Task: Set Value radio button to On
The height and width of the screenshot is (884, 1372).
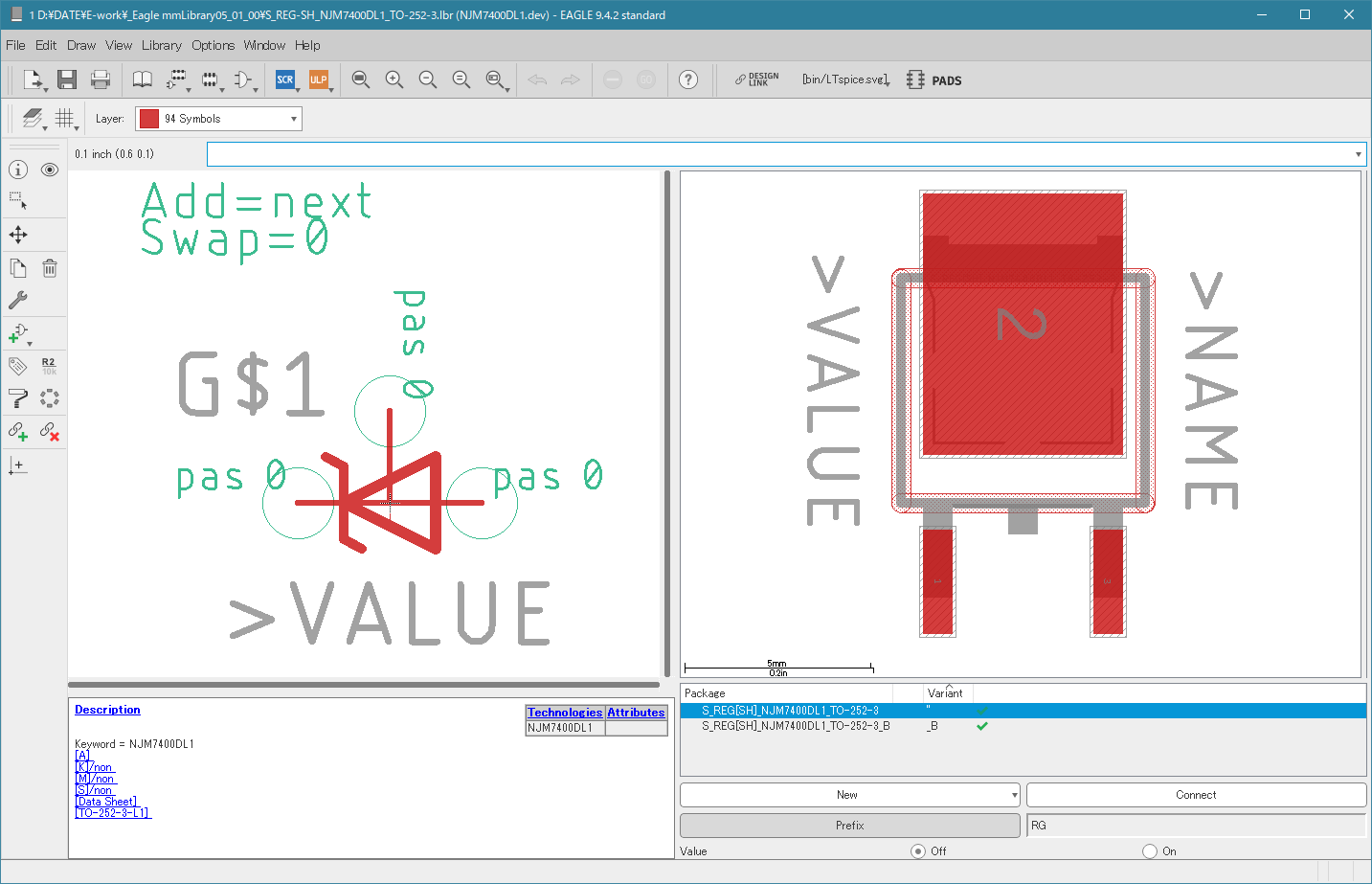Action: click(x=1150, y=850)
